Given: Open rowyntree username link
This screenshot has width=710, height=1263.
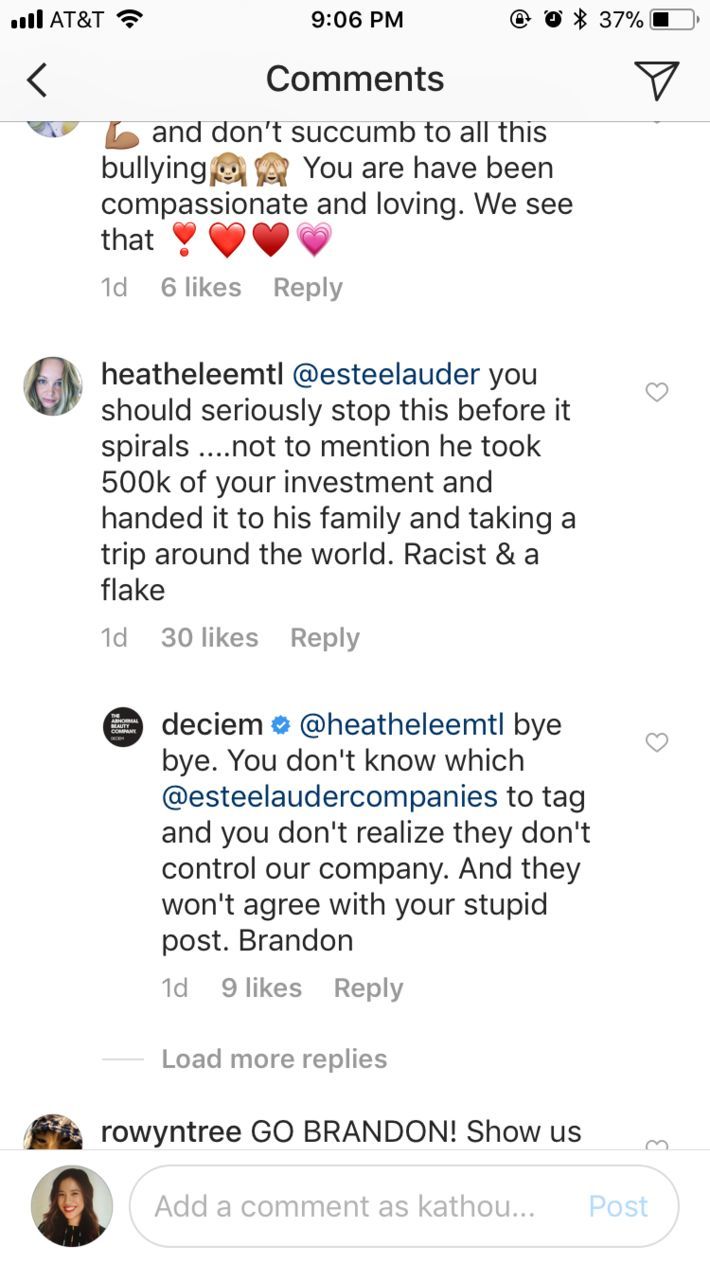Looking at the screenshot, I should tap(171, 1132).
